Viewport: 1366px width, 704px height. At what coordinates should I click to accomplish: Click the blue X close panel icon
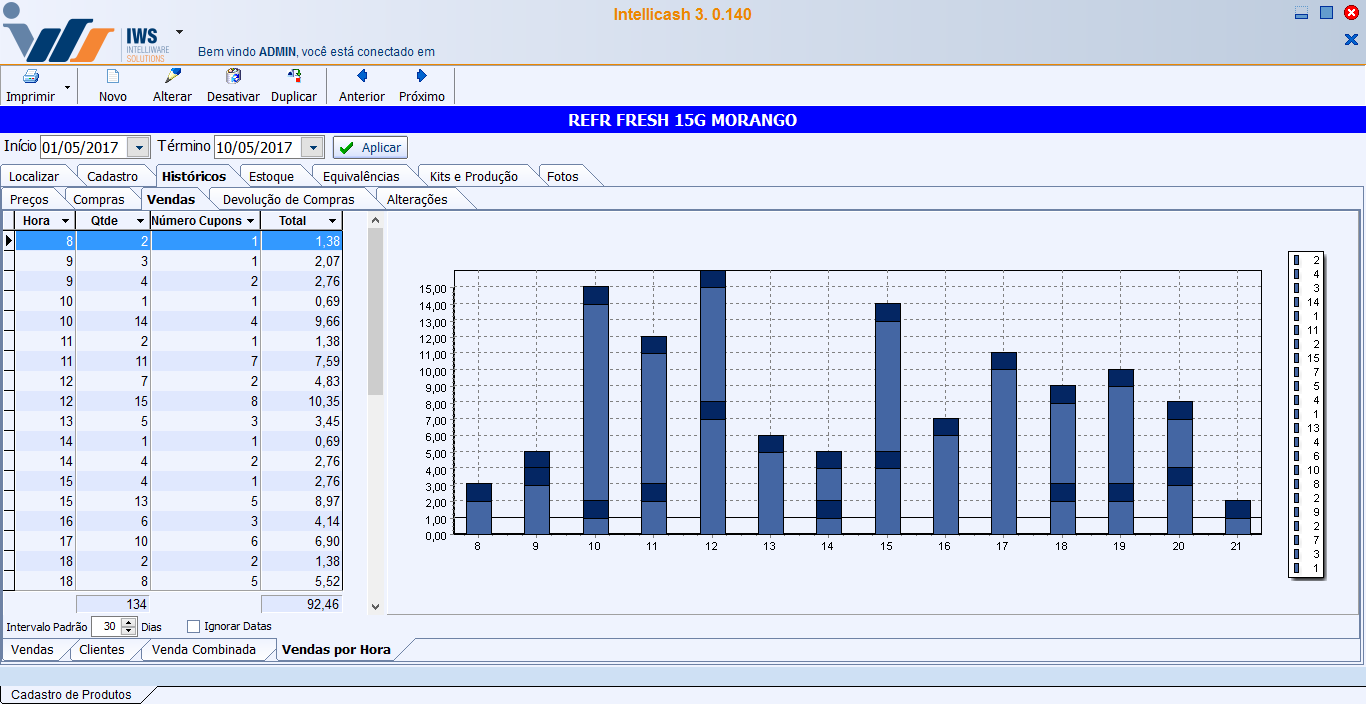(x=1351, y=40)
